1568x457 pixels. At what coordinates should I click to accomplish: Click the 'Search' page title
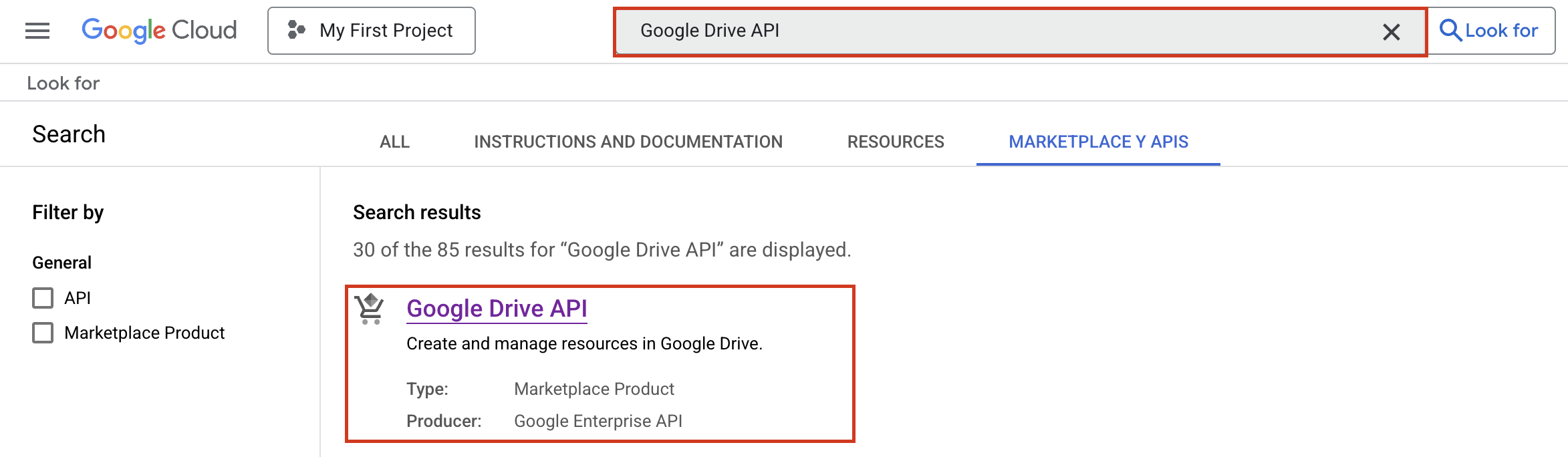click(69, 134)
